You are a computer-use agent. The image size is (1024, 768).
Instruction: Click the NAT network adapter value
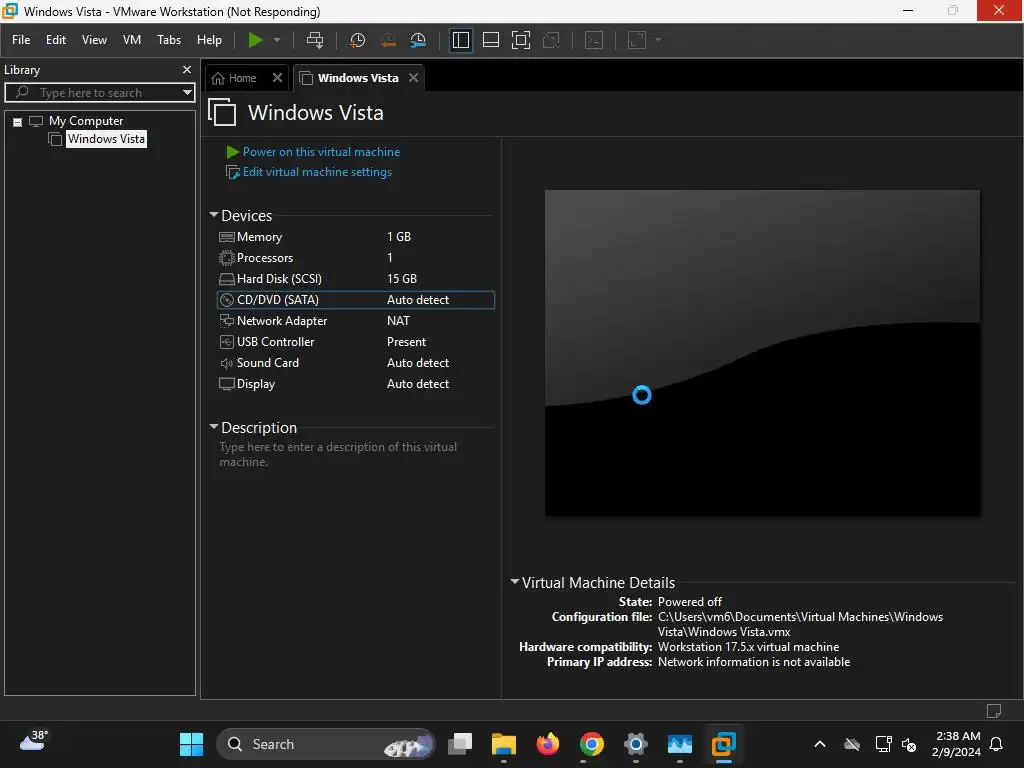click(x=398, y=321)
